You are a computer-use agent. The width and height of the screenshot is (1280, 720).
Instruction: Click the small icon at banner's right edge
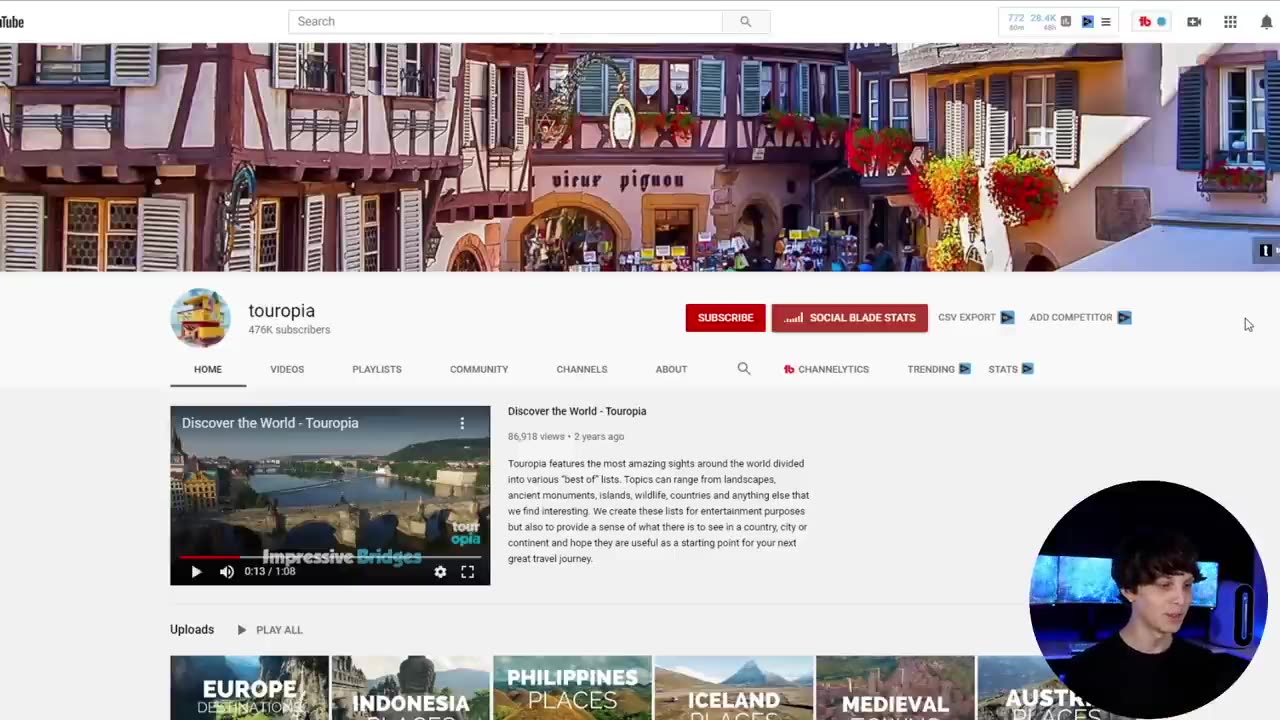pyautogui.click(x=1266, y=251)
